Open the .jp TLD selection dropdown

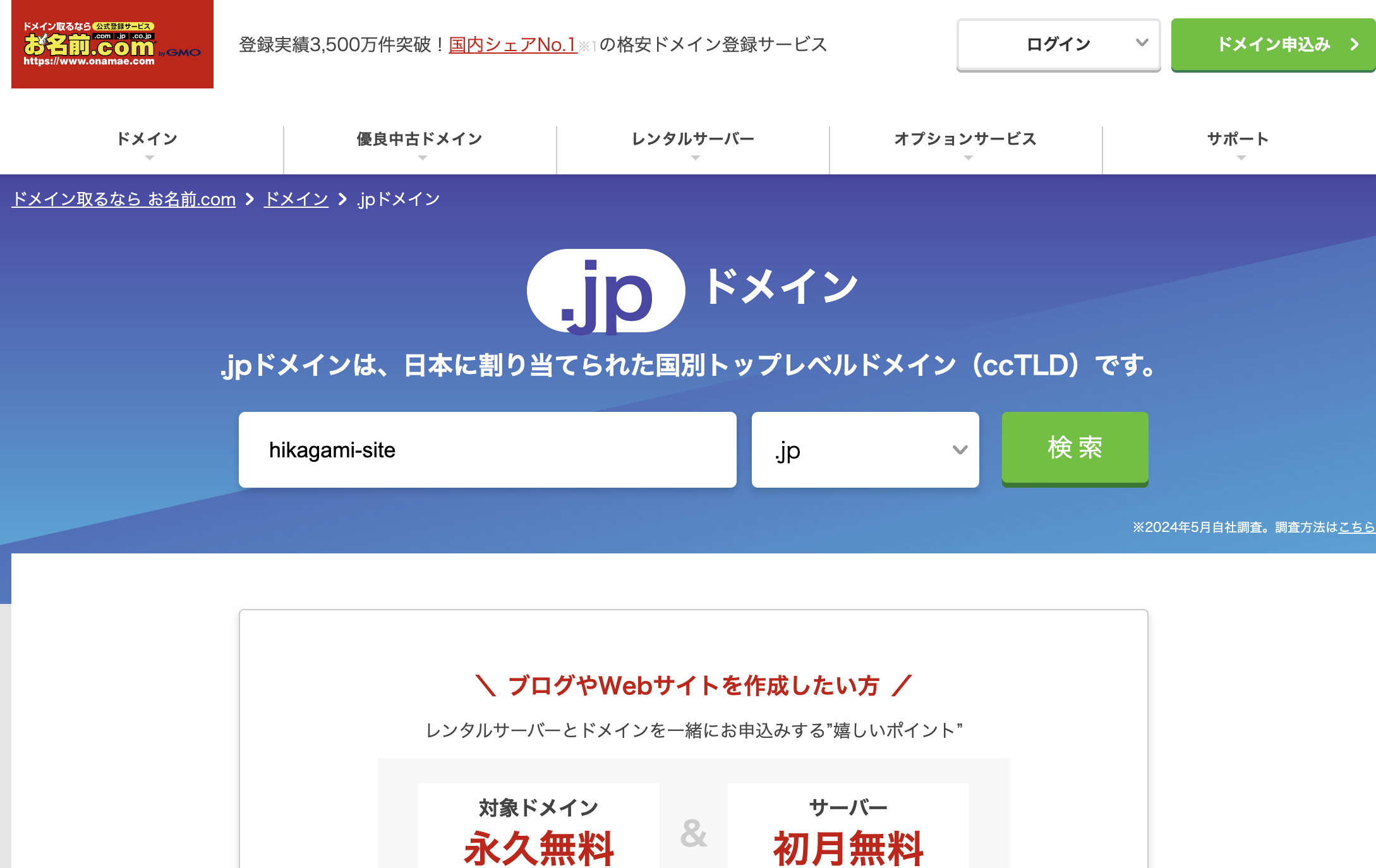pyautogui.click(x=864, y=450)
